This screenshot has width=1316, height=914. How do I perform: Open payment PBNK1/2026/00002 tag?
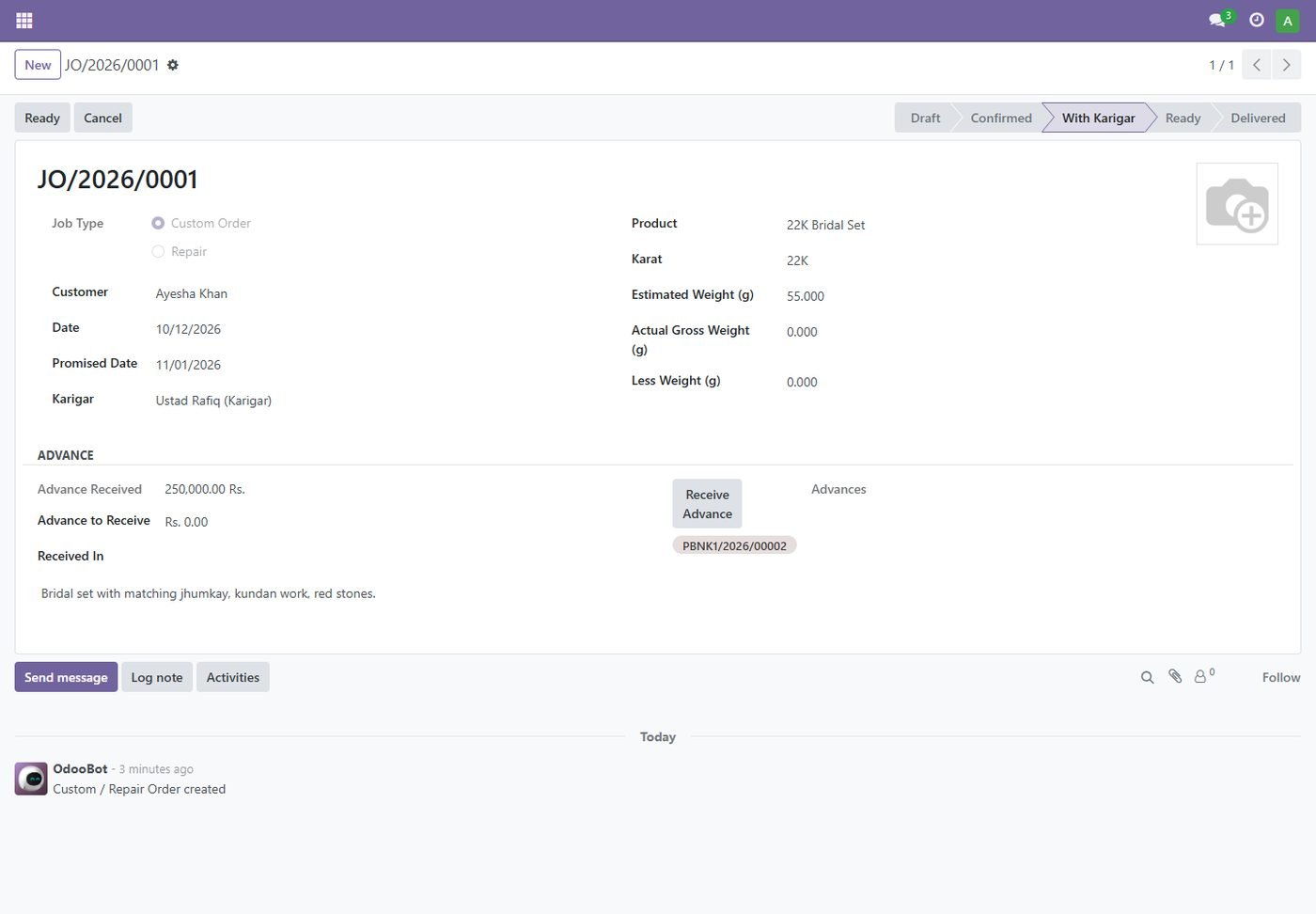734,545
